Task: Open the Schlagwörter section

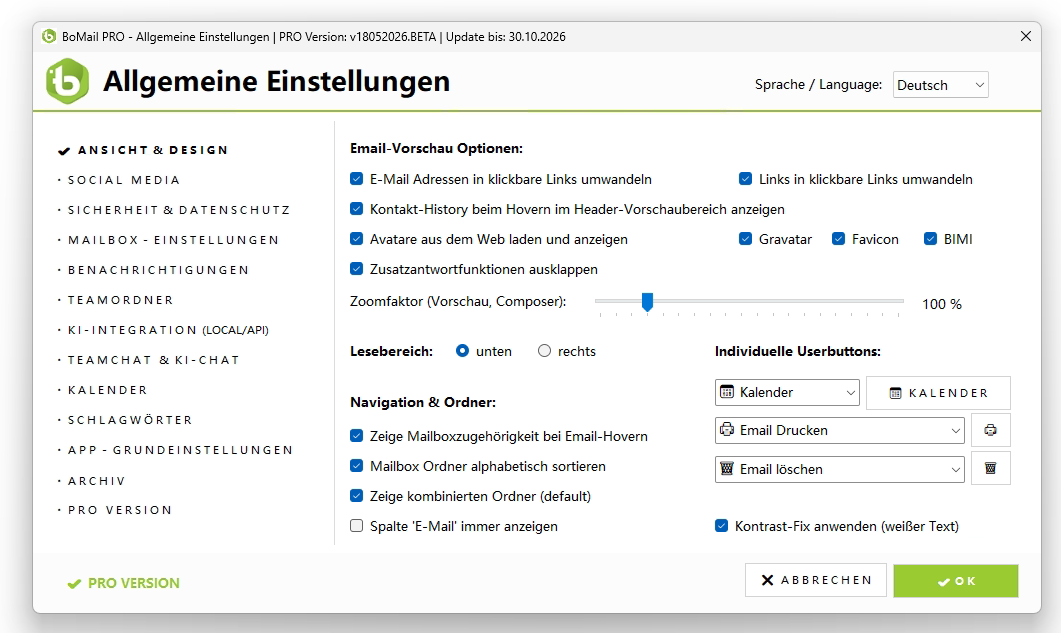Action: point(130,420)
